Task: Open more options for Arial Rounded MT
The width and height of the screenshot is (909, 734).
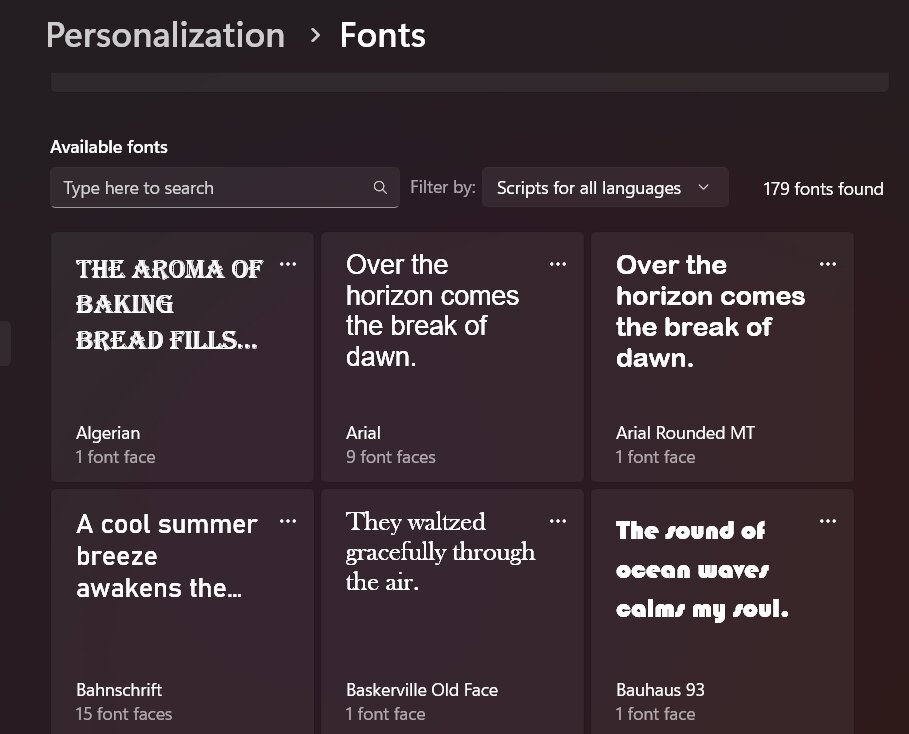Action: coord(827,264)
